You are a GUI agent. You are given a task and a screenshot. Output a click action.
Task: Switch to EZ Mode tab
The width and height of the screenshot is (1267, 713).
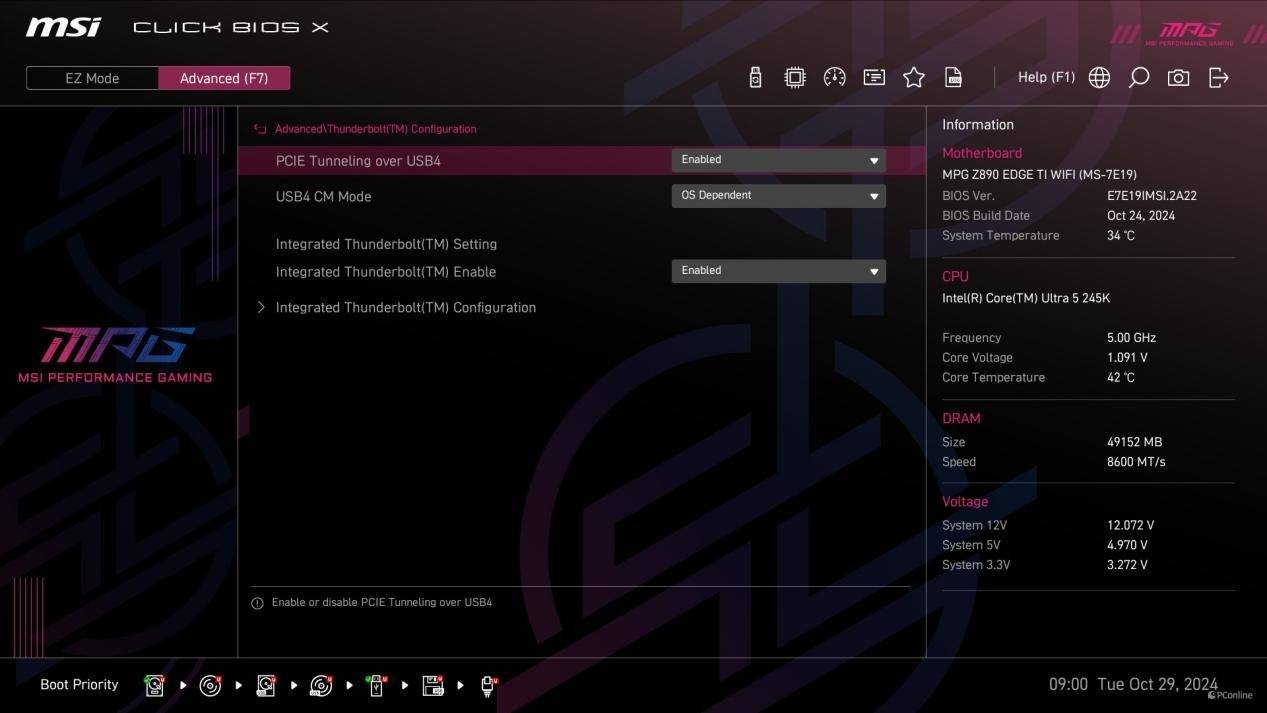pyautogui.click(x=92, y=78)
